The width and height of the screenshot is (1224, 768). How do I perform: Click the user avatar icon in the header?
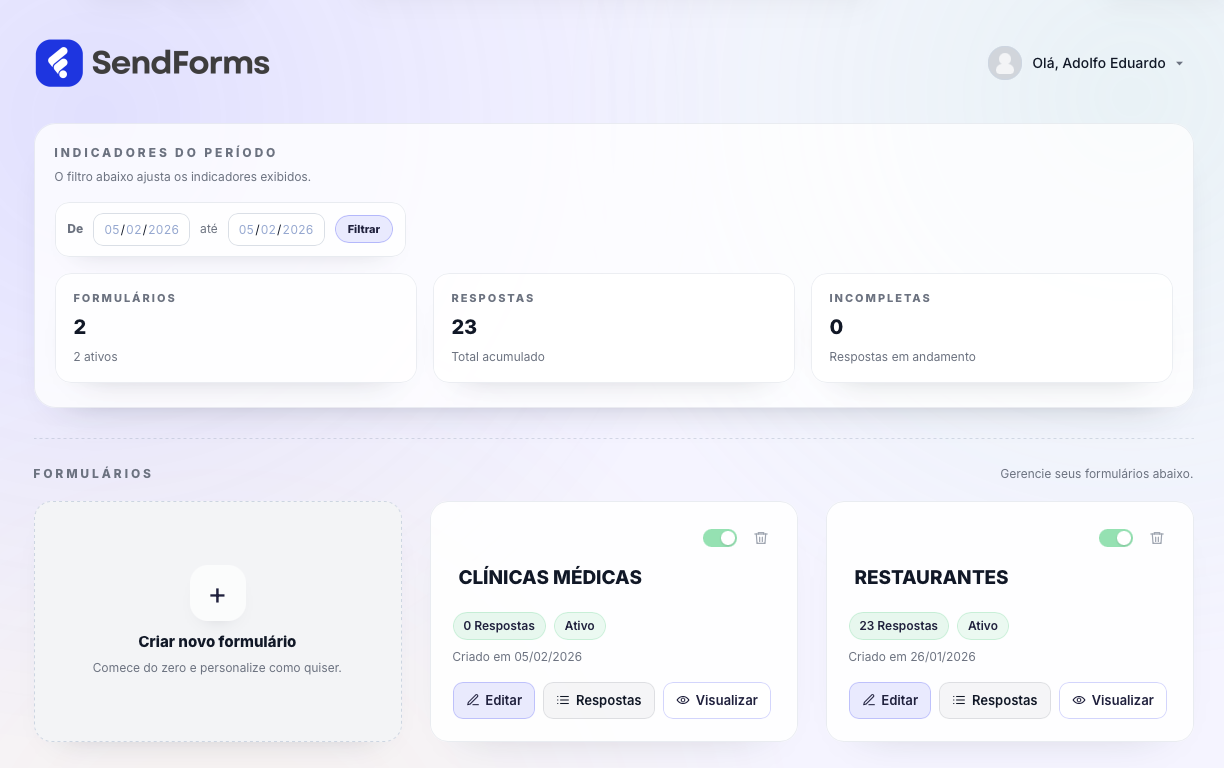tap(1004, 63)
